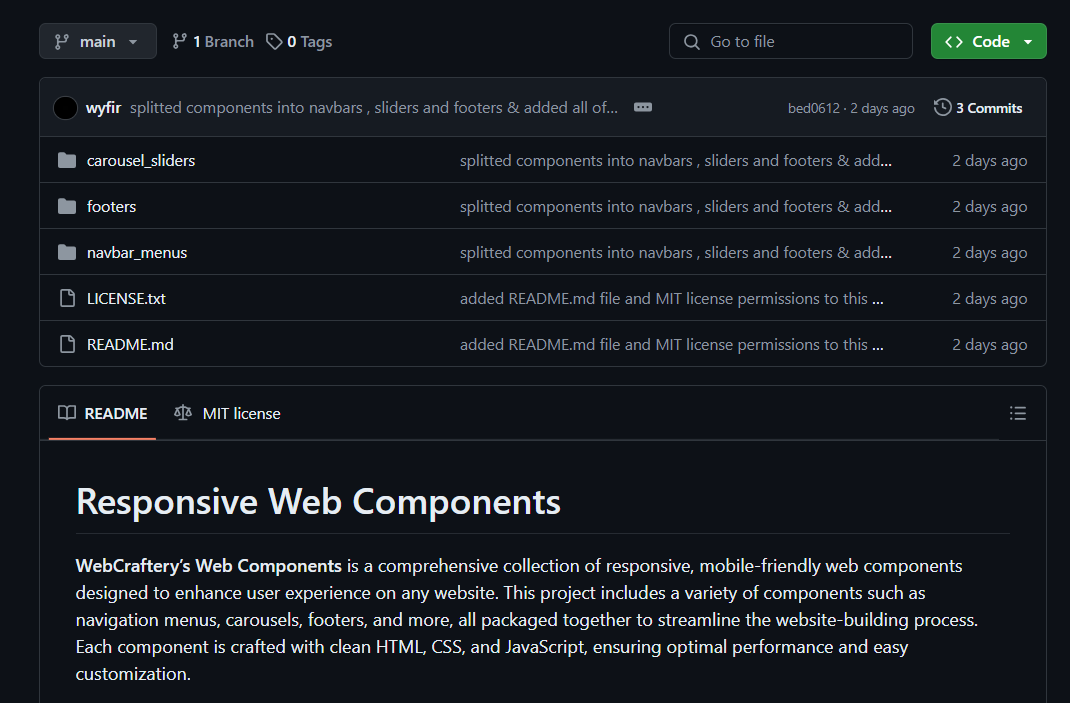Click the README.md file icon
This screenshot has width=1070, height=703.
coord(67,344)
